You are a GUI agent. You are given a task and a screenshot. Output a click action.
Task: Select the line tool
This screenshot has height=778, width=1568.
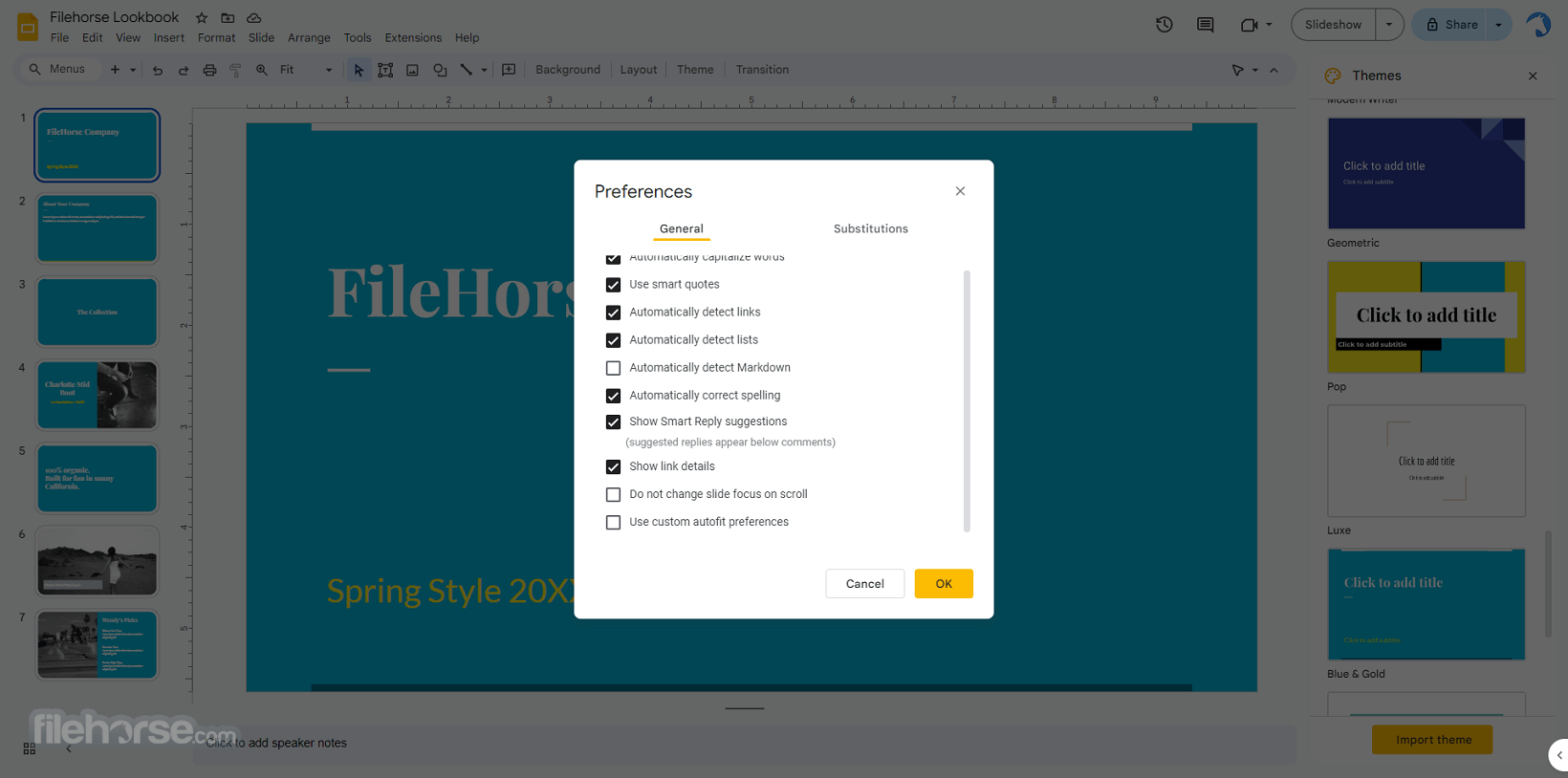[467, 70]
